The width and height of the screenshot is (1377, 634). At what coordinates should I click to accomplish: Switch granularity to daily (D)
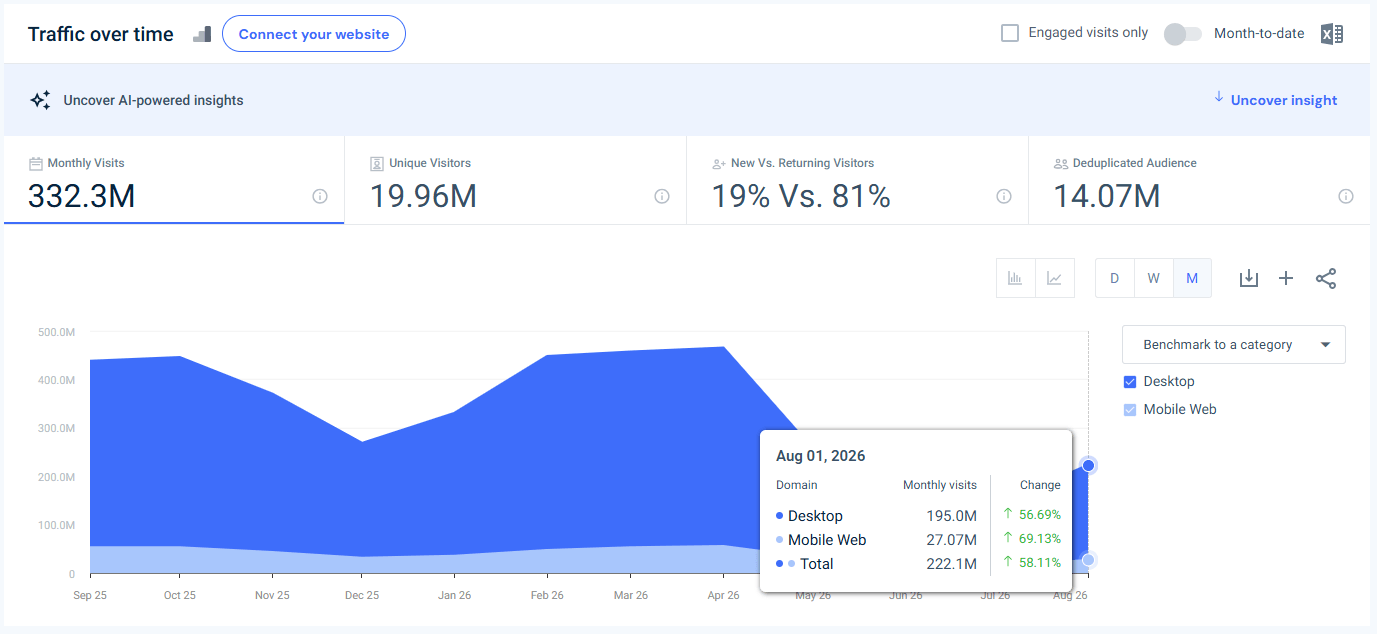click(x=1114, y=278)
